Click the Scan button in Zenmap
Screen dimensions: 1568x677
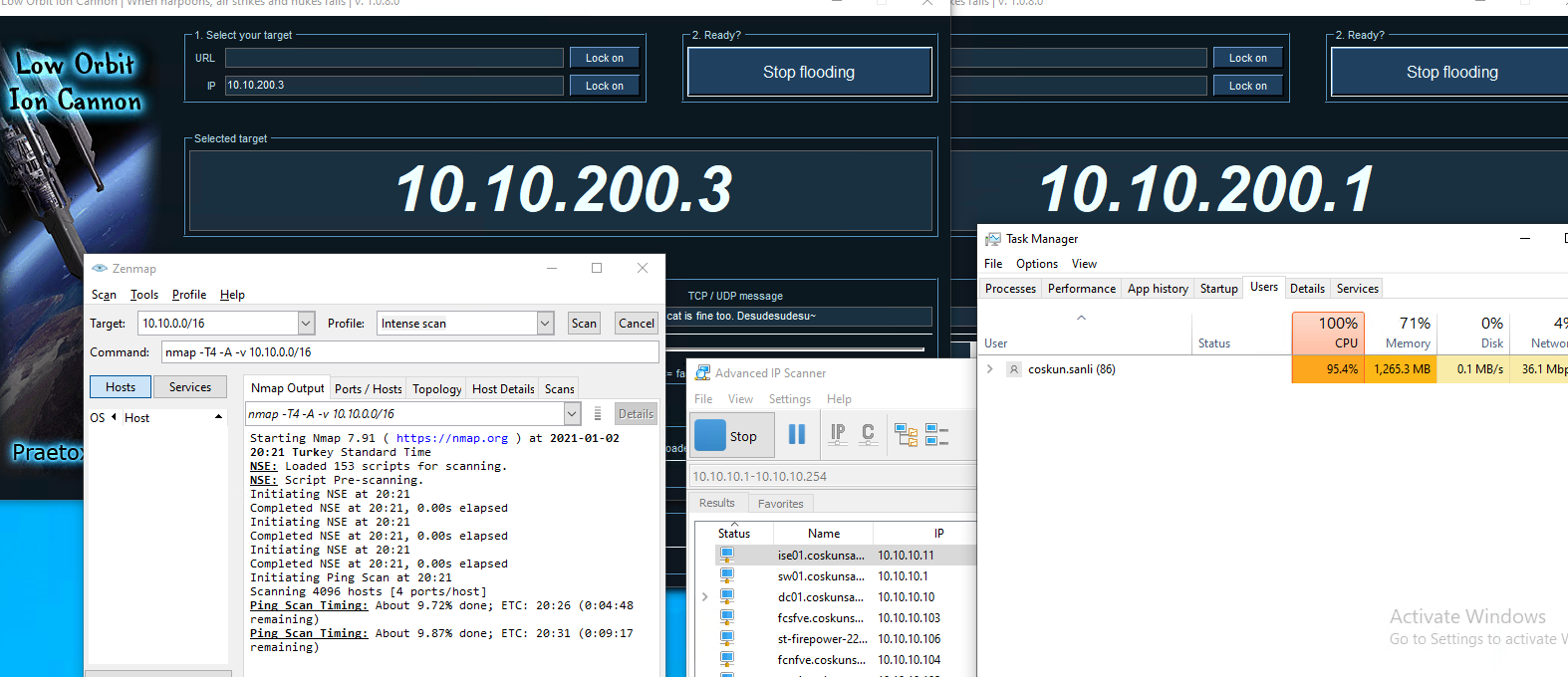584,324
